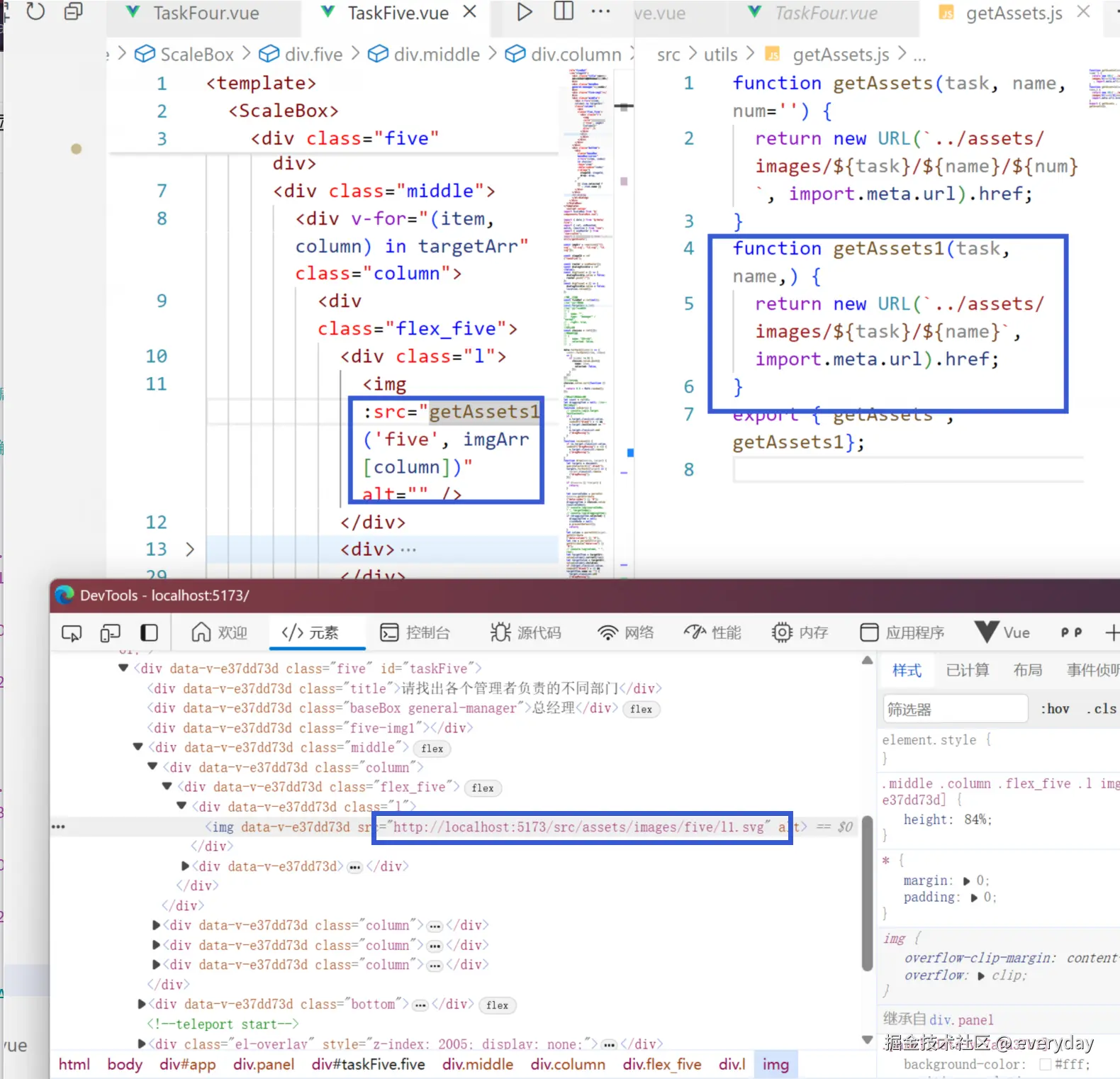Click height 84% value in styles
Screen dimensions: 1120x1079
[976, 820]
